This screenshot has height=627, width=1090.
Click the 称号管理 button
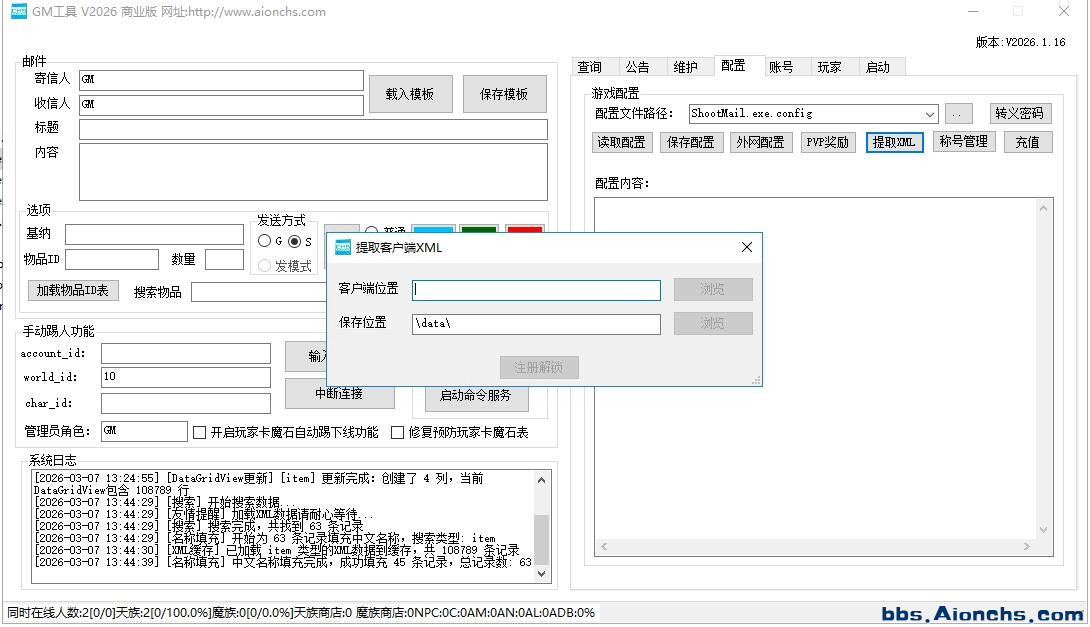(963, 142)
